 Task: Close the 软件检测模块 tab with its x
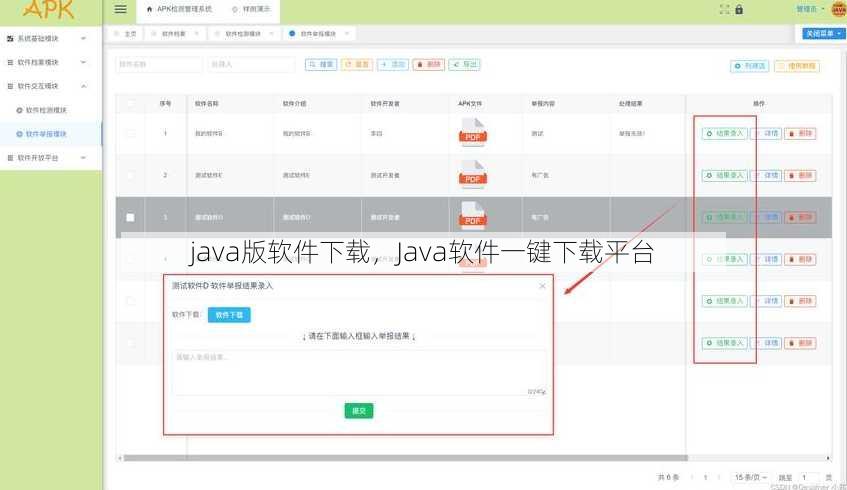coord(271,33)
